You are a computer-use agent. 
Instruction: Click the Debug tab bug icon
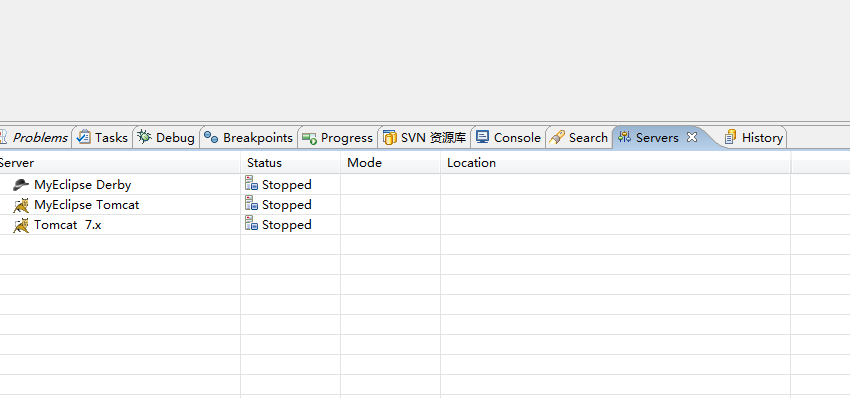click(144, 137)
